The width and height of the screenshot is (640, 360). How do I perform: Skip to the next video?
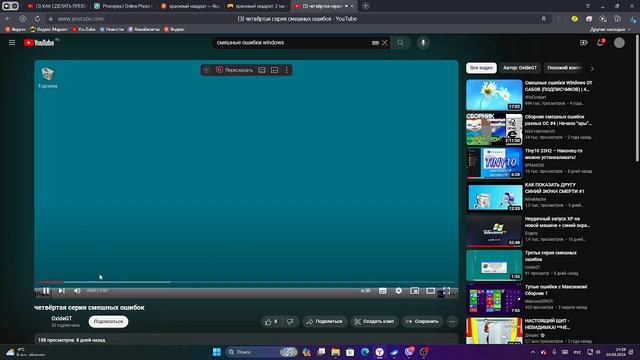tap(61, 291)
